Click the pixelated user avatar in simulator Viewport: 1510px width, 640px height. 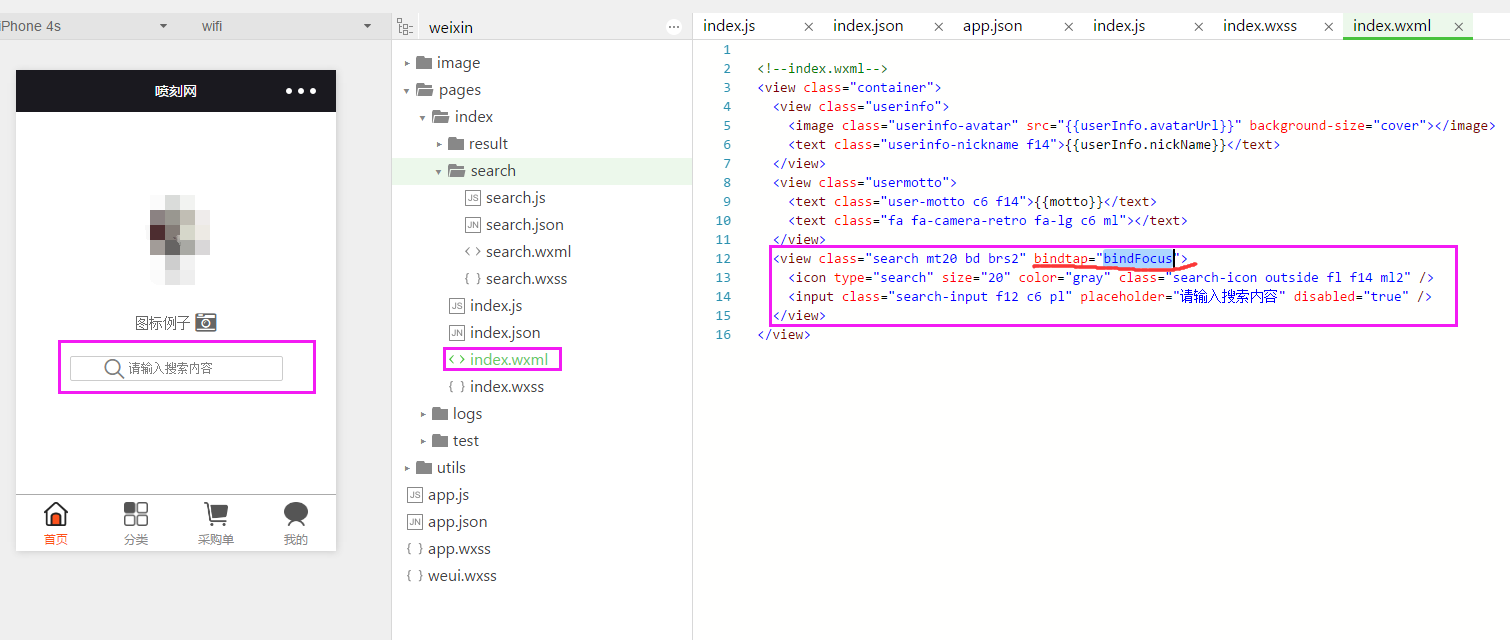[x=180, y=240]
